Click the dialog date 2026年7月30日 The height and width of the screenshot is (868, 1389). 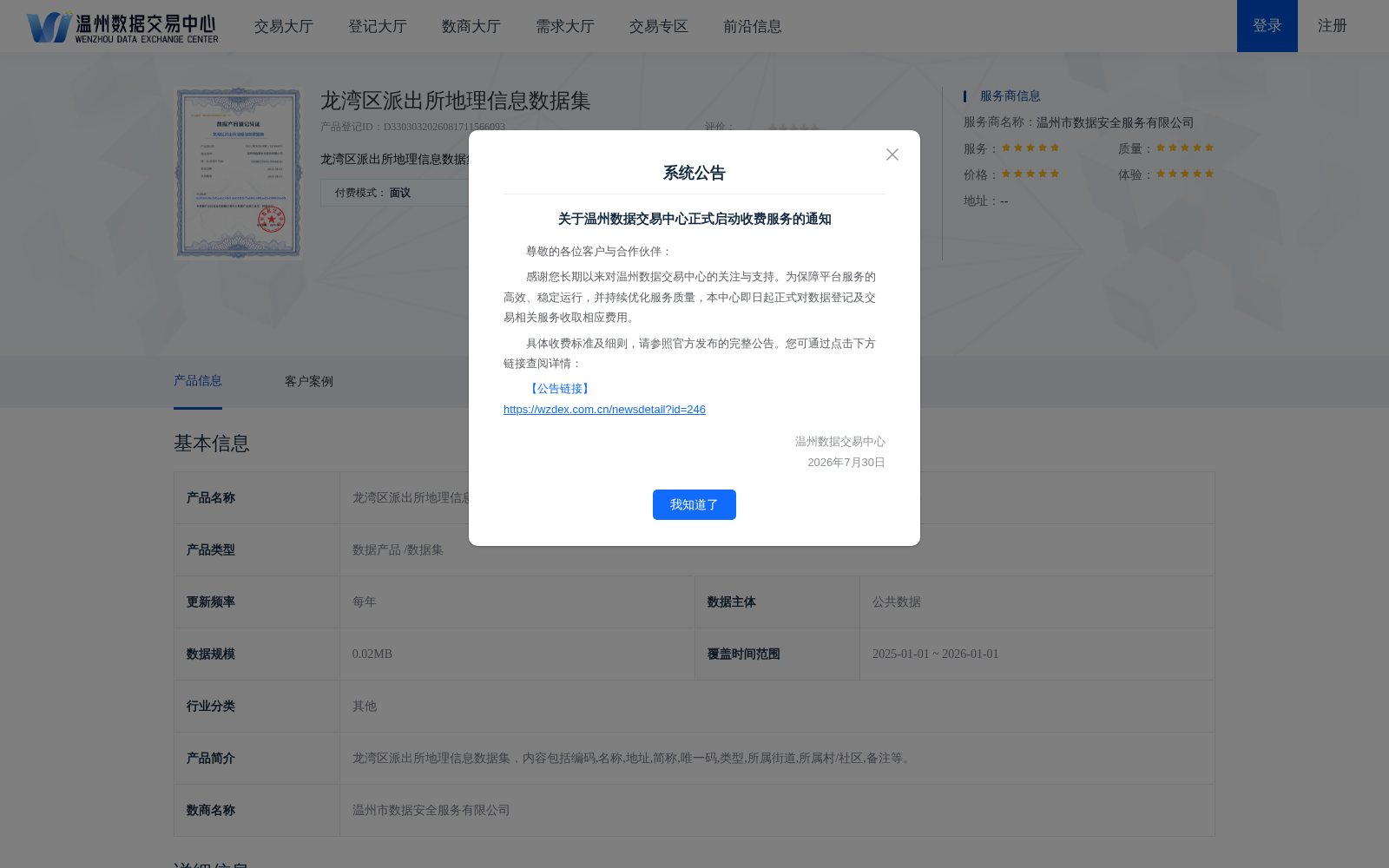846,463
